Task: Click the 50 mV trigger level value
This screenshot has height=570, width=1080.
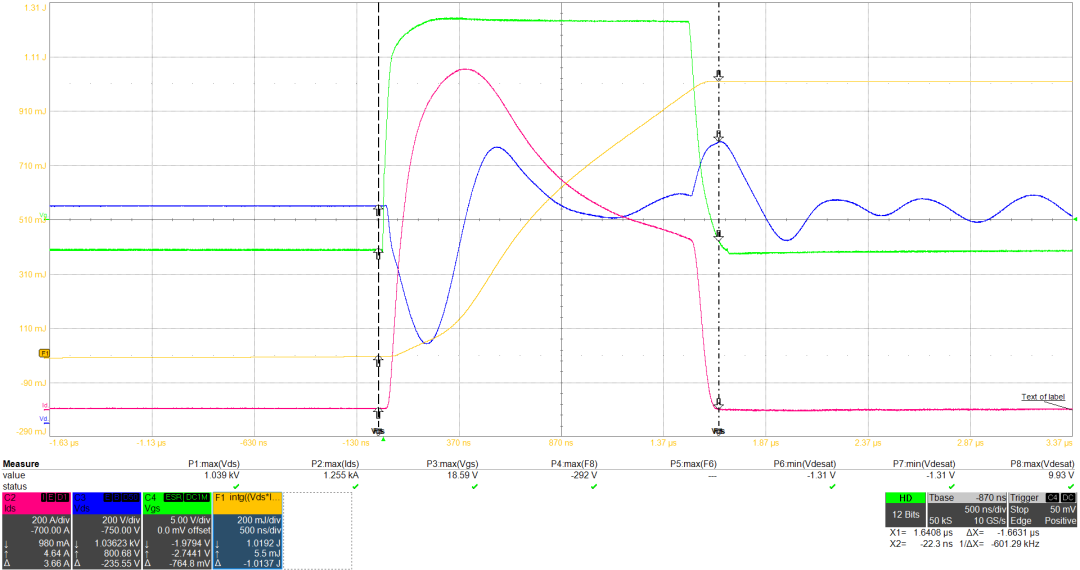Action: (1063, 509)
